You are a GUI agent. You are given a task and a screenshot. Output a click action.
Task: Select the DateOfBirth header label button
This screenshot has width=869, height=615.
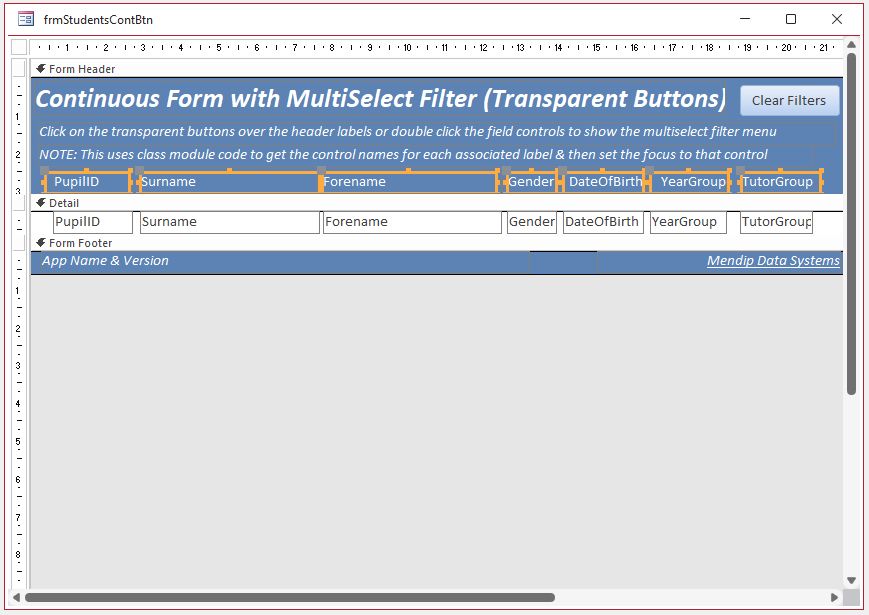pos(603,182)
